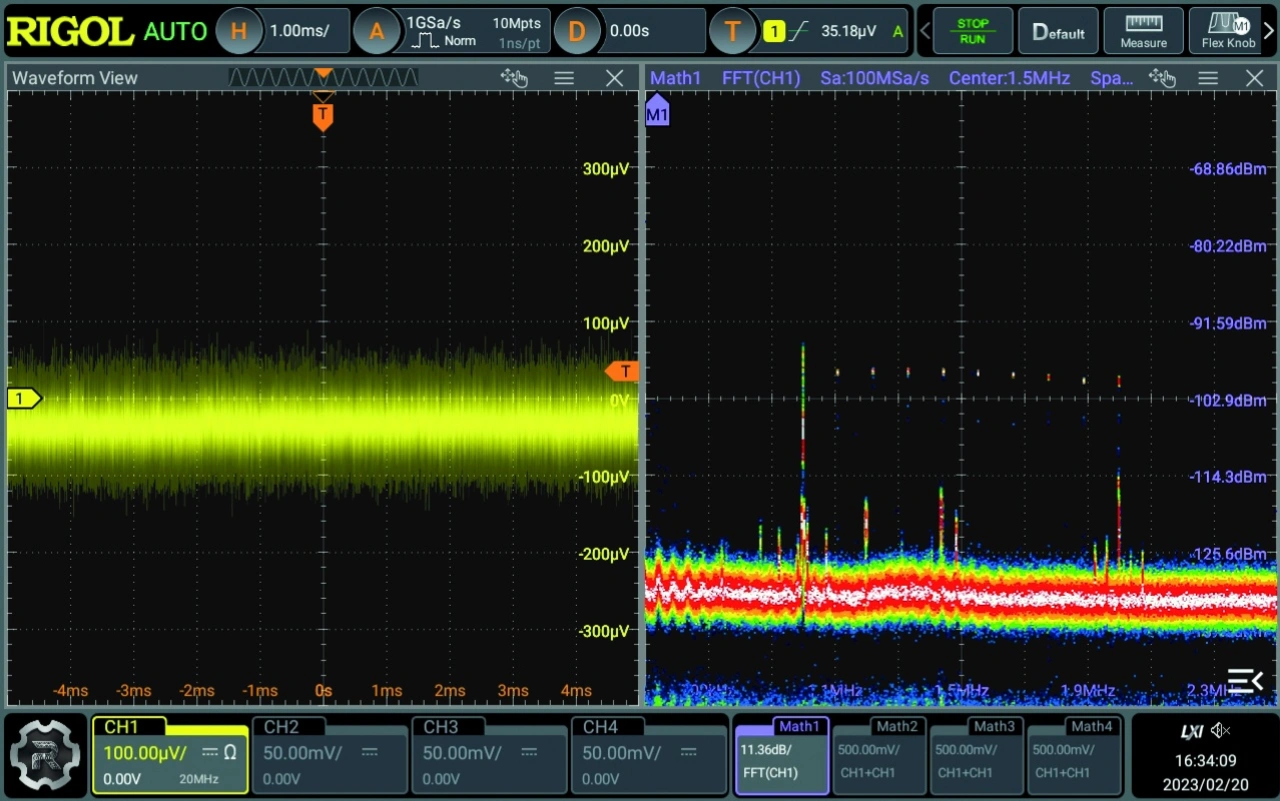
Task: Select the Math2 tab
Action: pyautogui.click(x=878, y=755)
